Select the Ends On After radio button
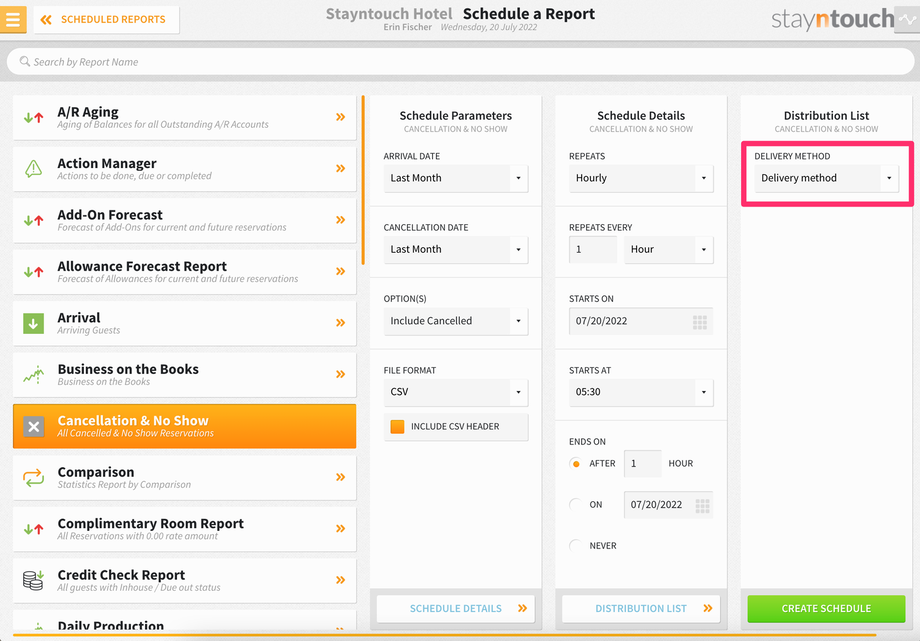Image resolution: width=920 pixels, height=641 pixels. (x=576, y=464)
